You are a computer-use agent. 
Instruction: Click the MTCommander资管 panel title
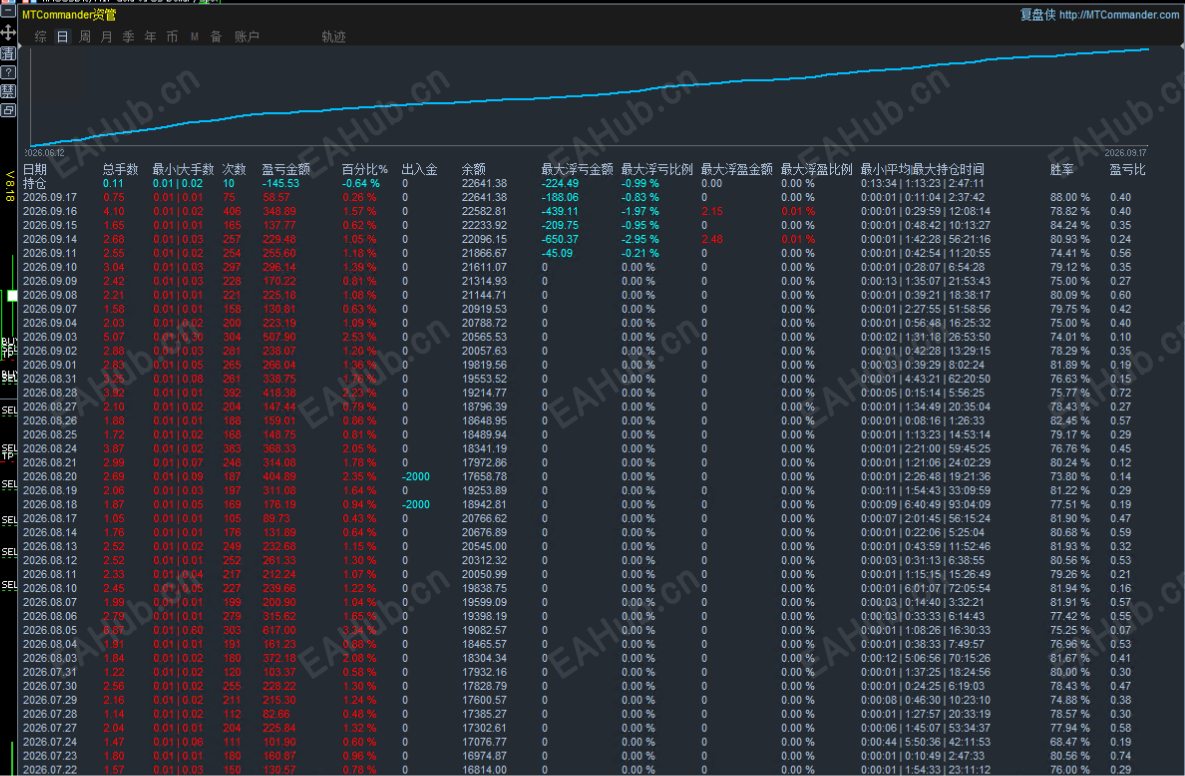pos(69,15)
